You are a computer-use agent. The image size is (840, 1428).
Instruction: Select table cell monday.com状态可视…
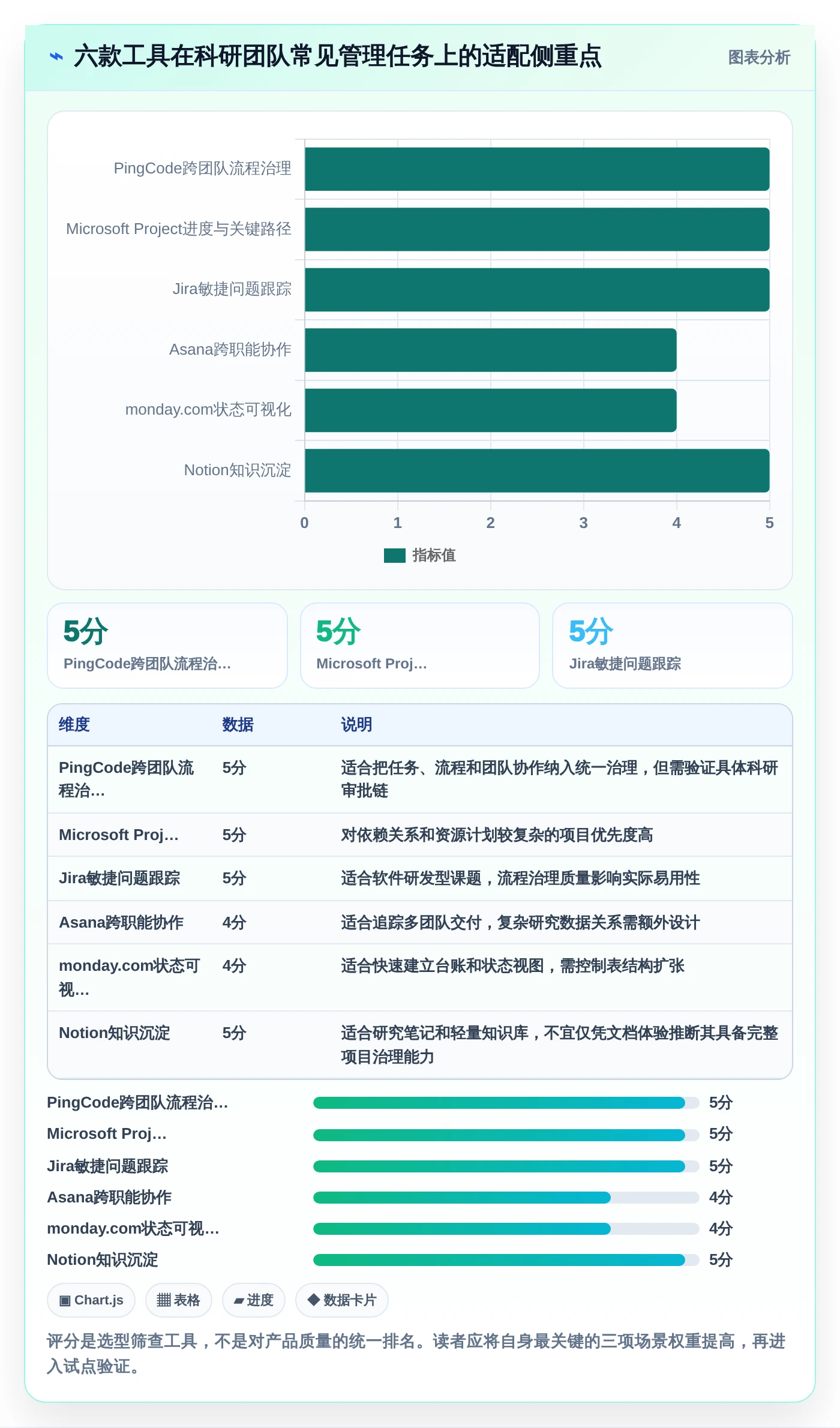129,977
